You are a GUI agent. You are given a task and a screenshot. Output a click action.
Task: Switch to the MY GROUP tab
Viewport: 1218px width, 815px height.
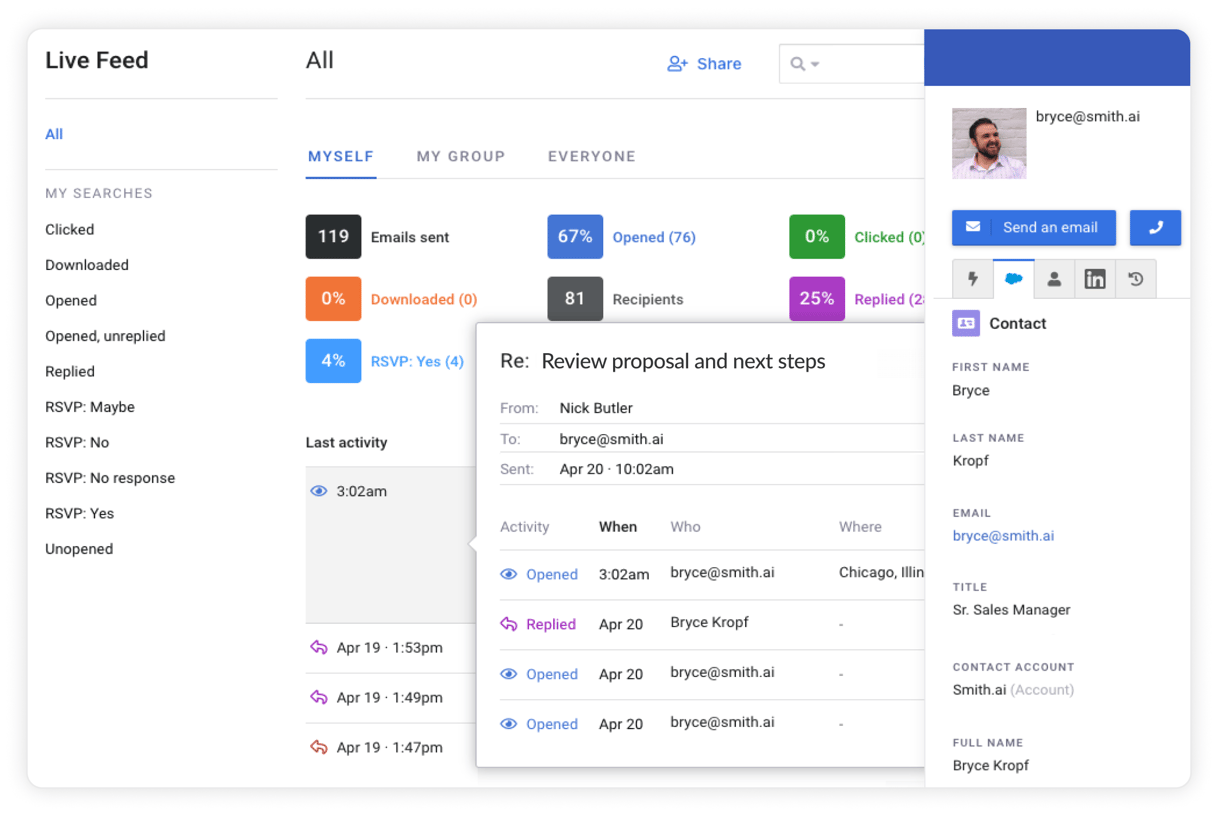click(461, 156)
